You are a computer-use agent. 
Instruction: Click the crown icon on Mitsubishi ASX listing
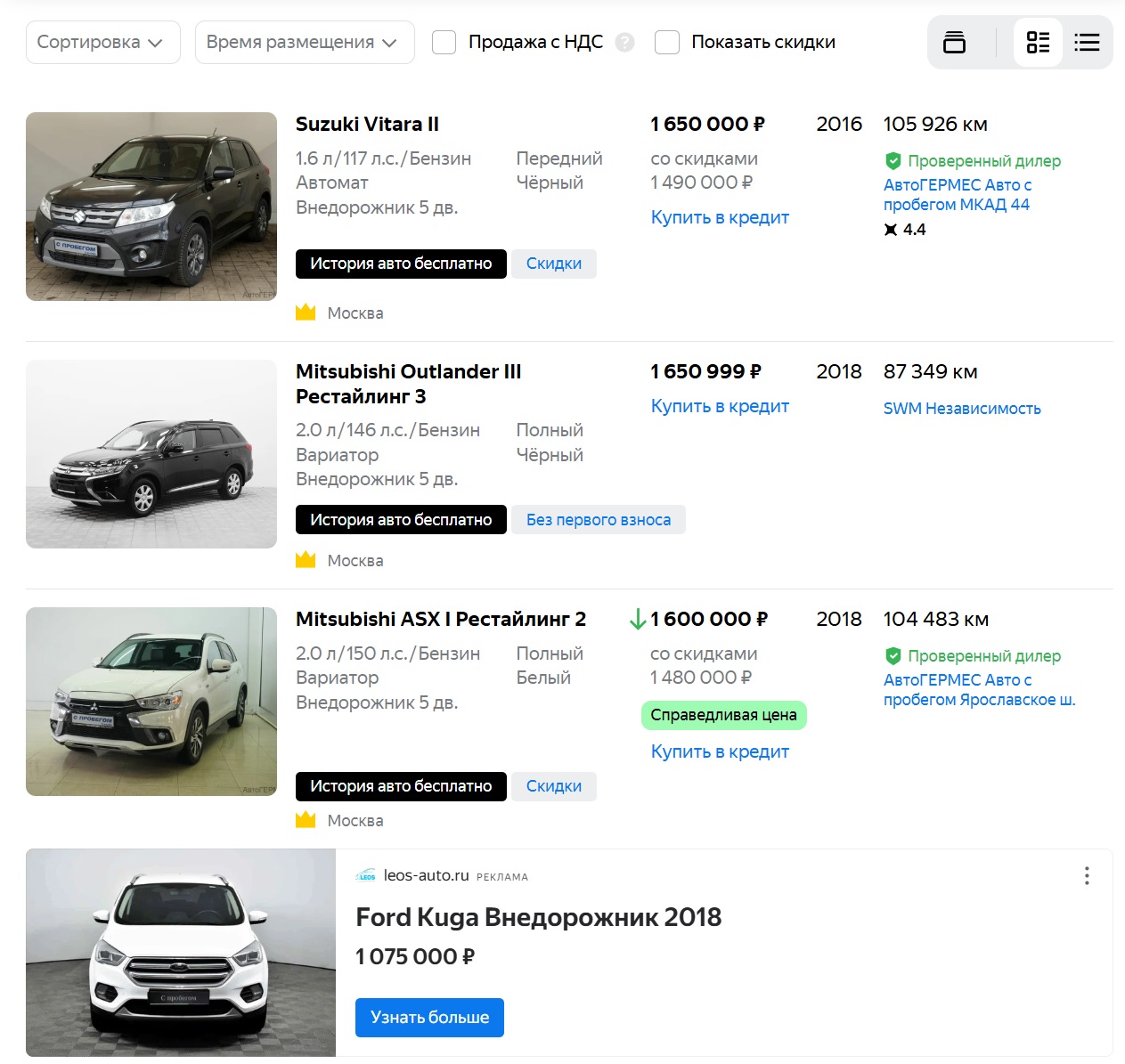point(306,820)
